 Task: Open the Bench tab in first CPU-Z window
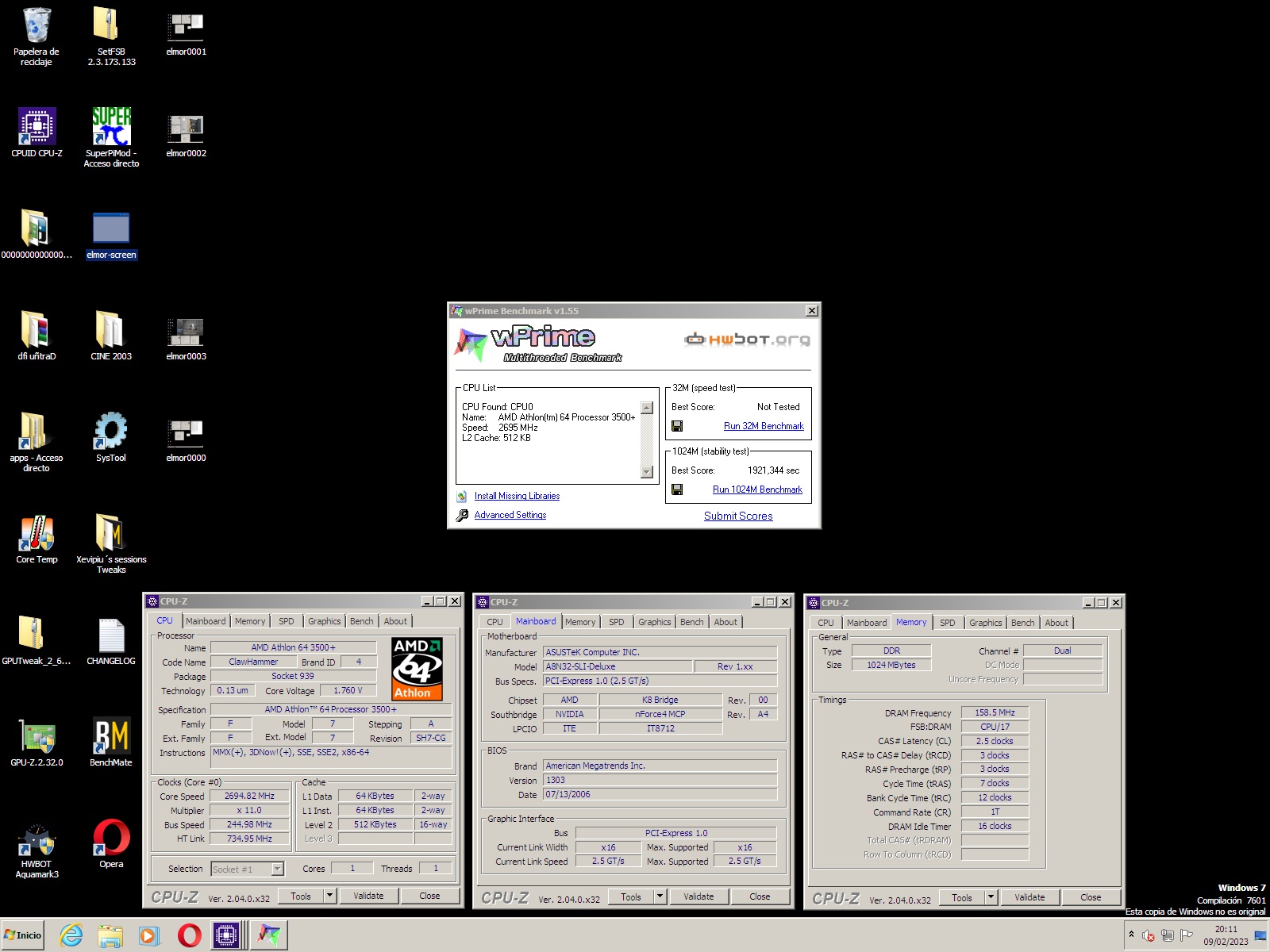pyautogui.click(x=362, y=621)
